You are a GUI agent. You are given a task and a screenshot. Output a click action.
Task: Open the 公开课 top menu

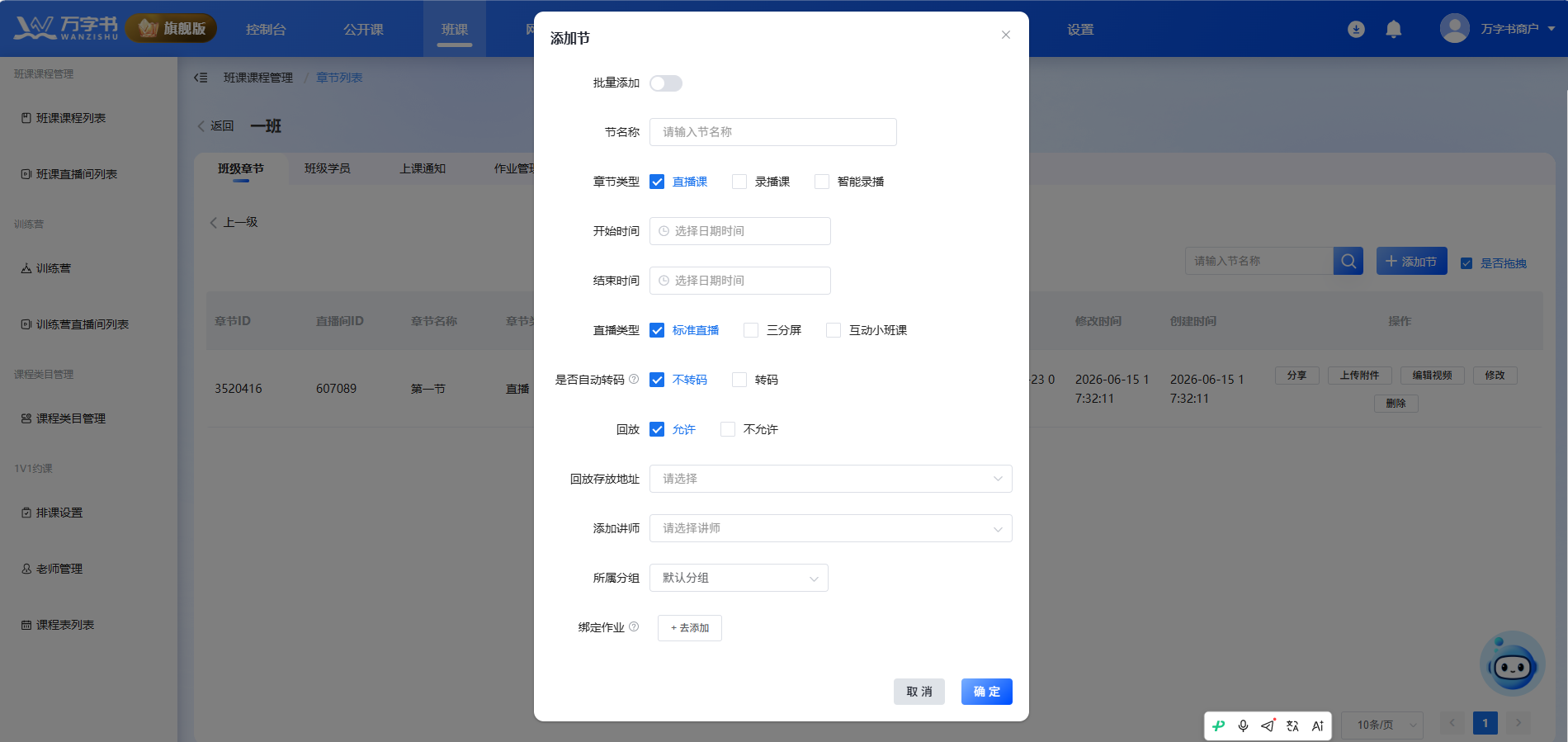363,30
